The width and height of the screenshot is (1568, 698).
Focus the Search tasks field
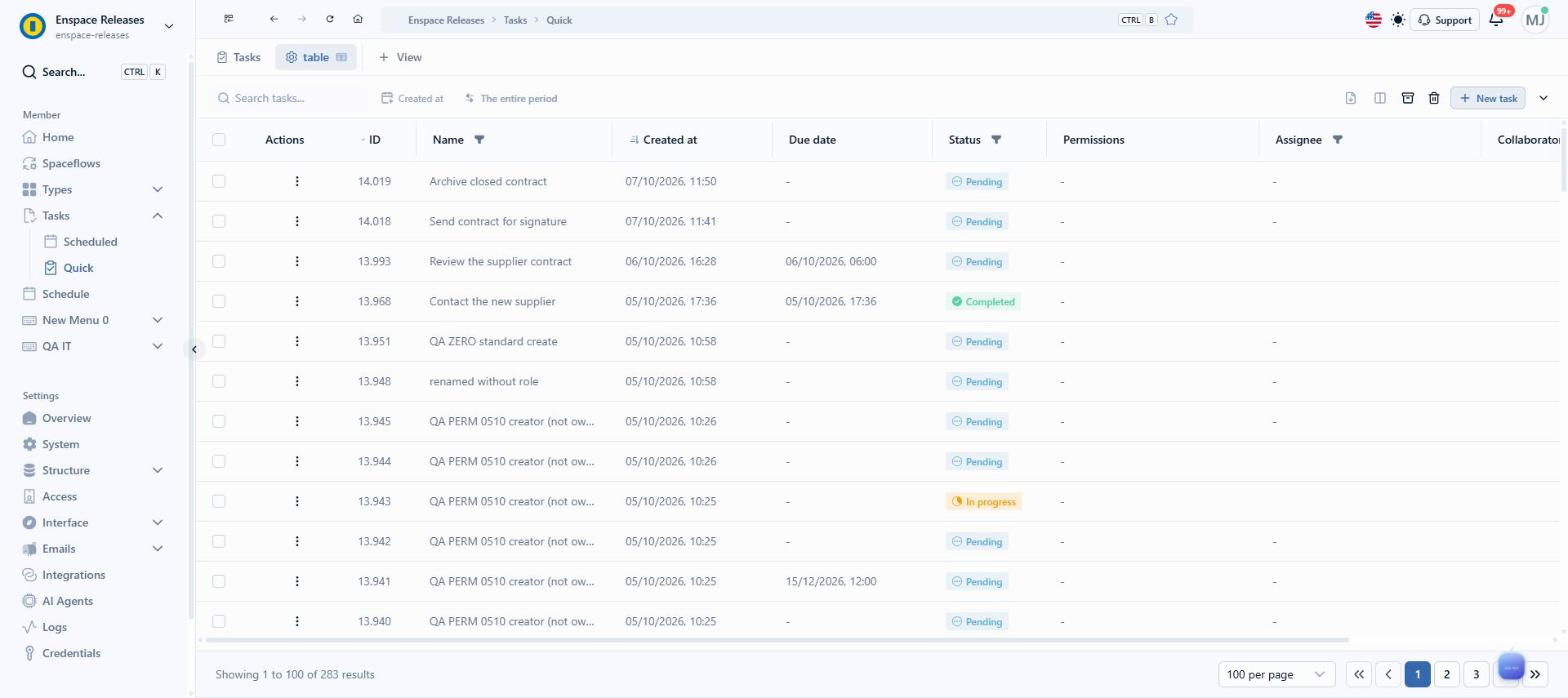pos(290,98)
